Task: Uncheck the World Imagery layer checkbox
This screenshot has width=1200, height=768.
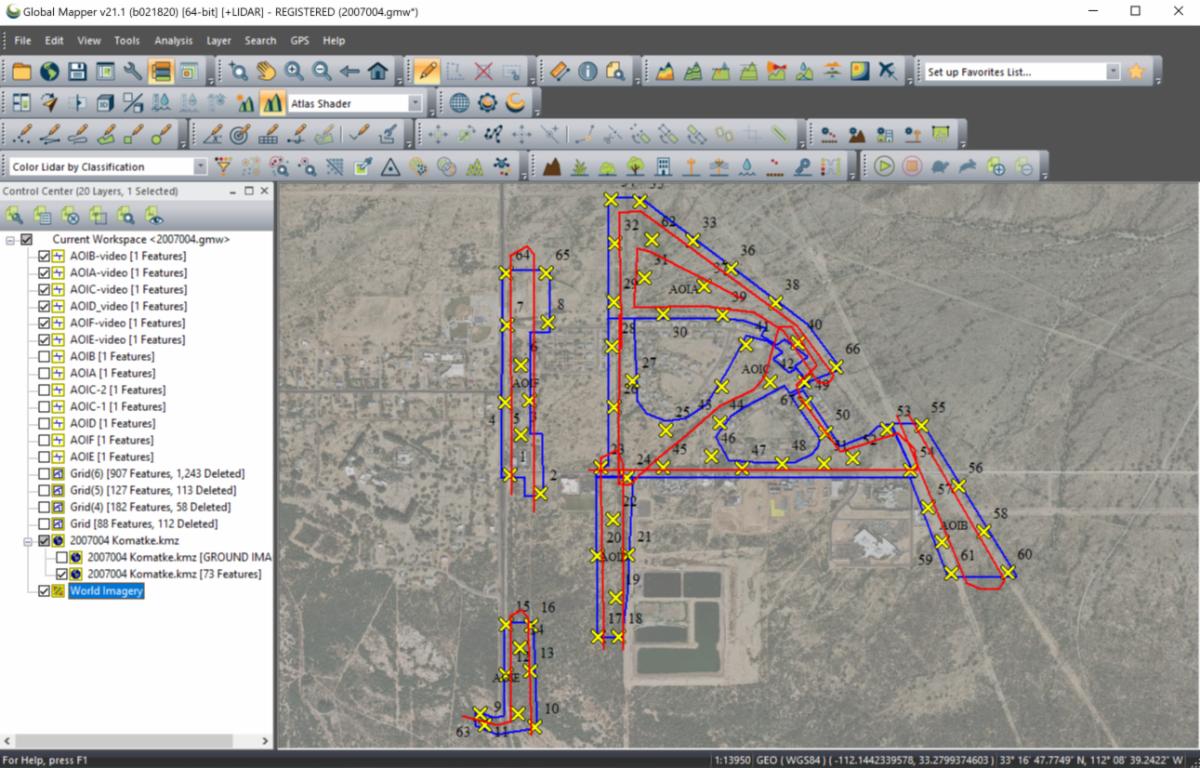Action: click(44, 591)
